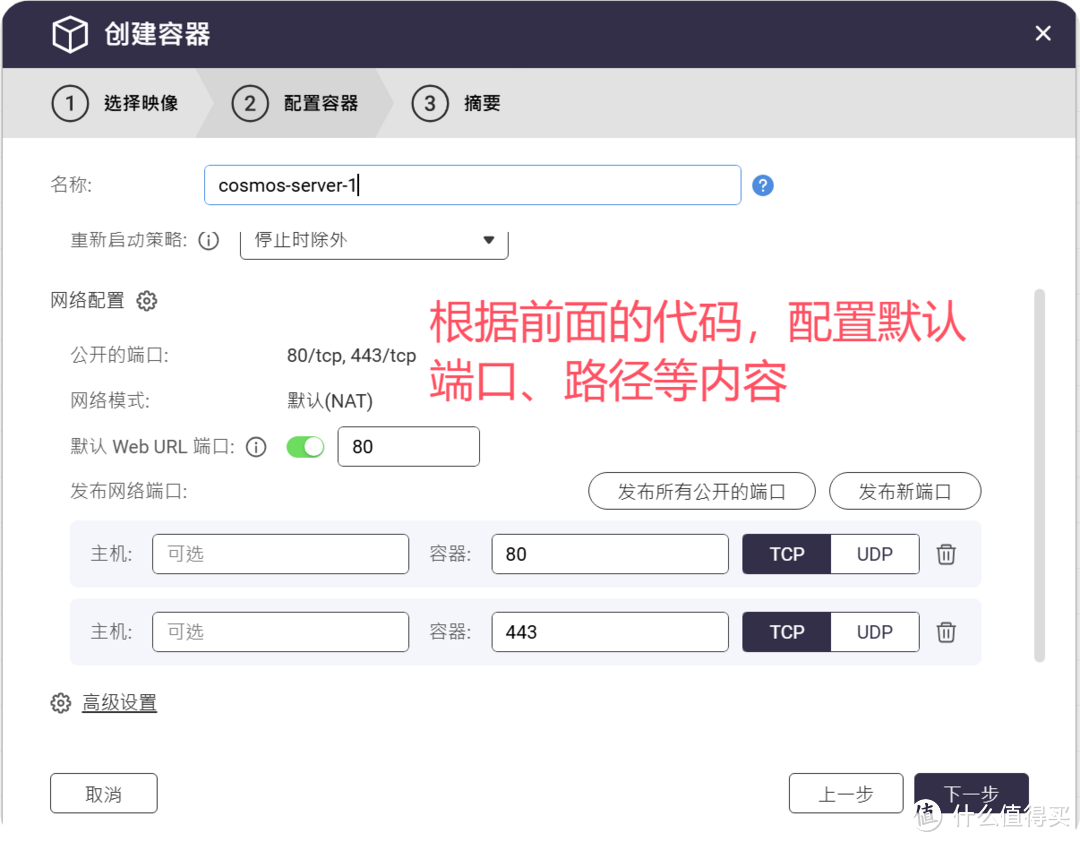Viewport: 1080px width, 842px height.
Task: Click the info icon next to 默认 Web URL 端口
Action: [255, 446]
